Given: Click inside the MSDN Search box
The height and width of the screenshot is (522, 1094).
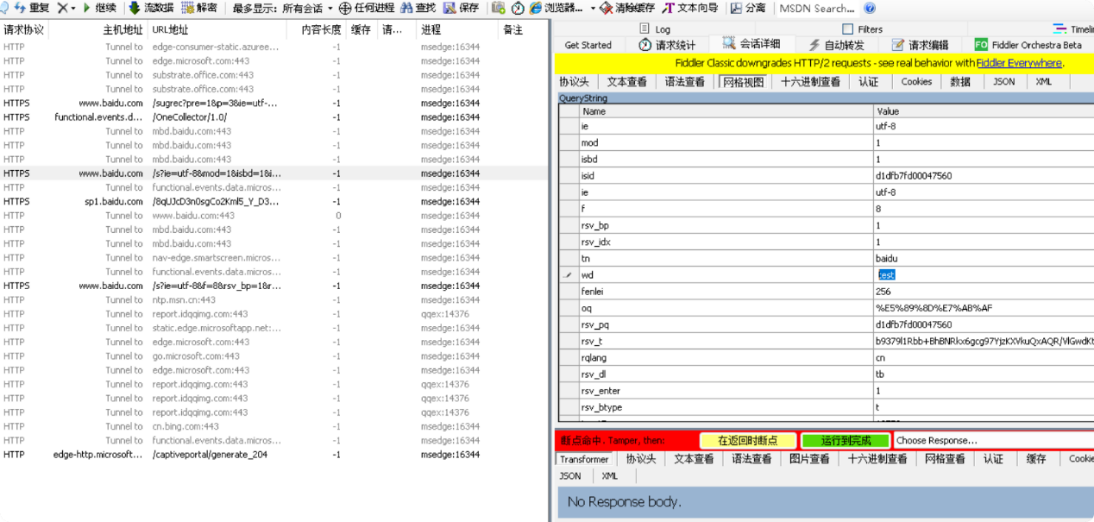Looking at the screenshot, I should tap(817, 8).
